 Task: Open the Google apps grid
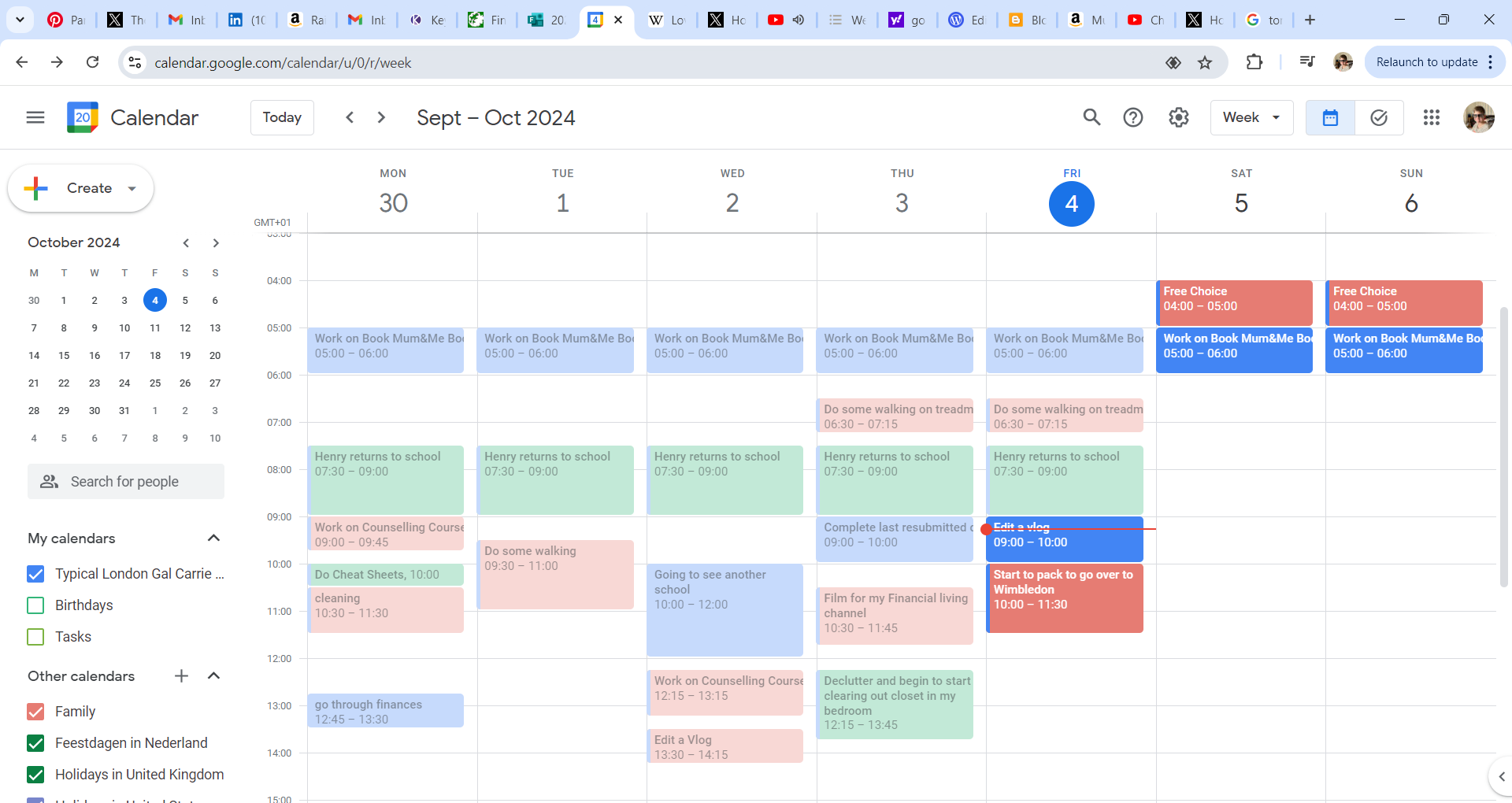click(x=1432, y=117)
